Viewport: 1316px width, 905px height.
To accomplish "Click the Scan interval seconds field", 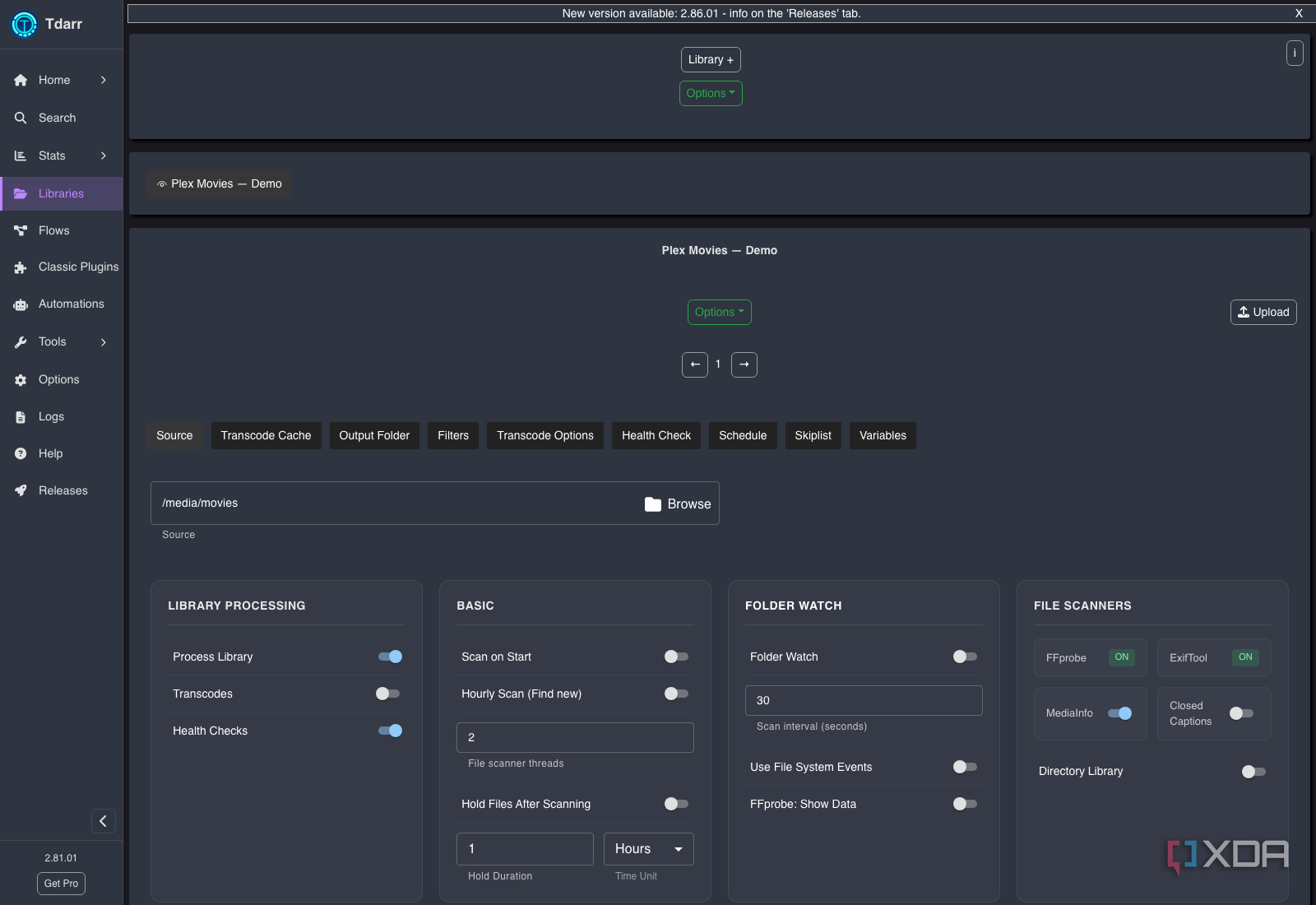I will 864,700.
